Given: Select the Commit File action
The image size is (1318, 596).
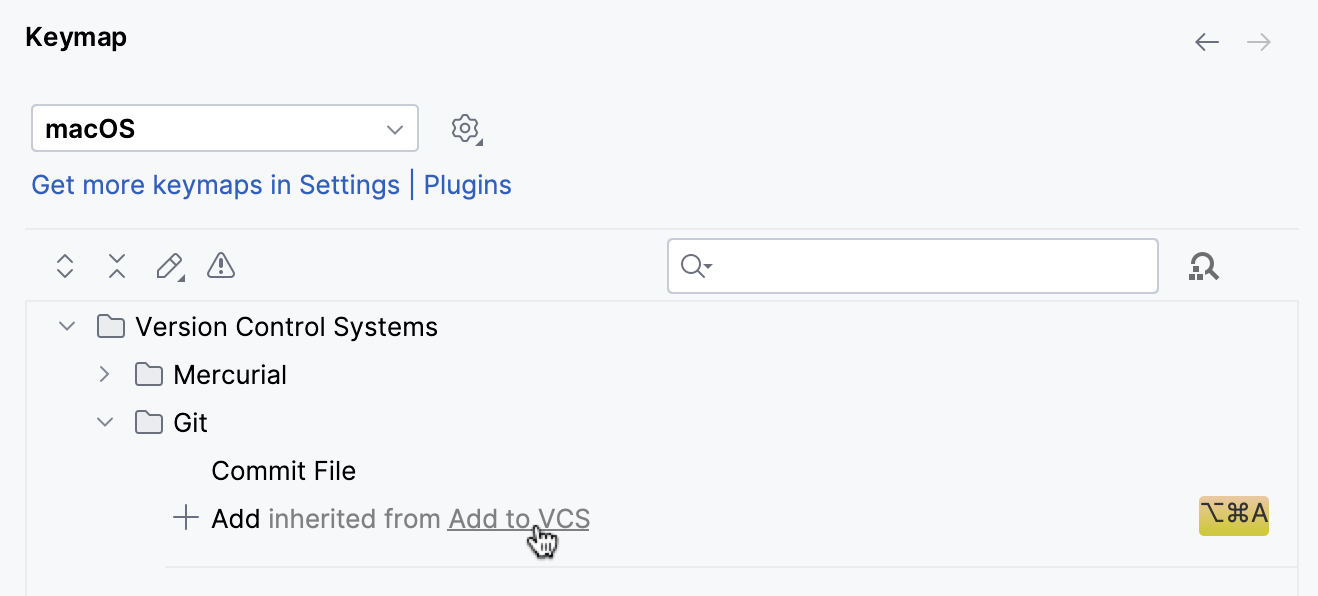Looking at the screenshot, I should (283, 470).
